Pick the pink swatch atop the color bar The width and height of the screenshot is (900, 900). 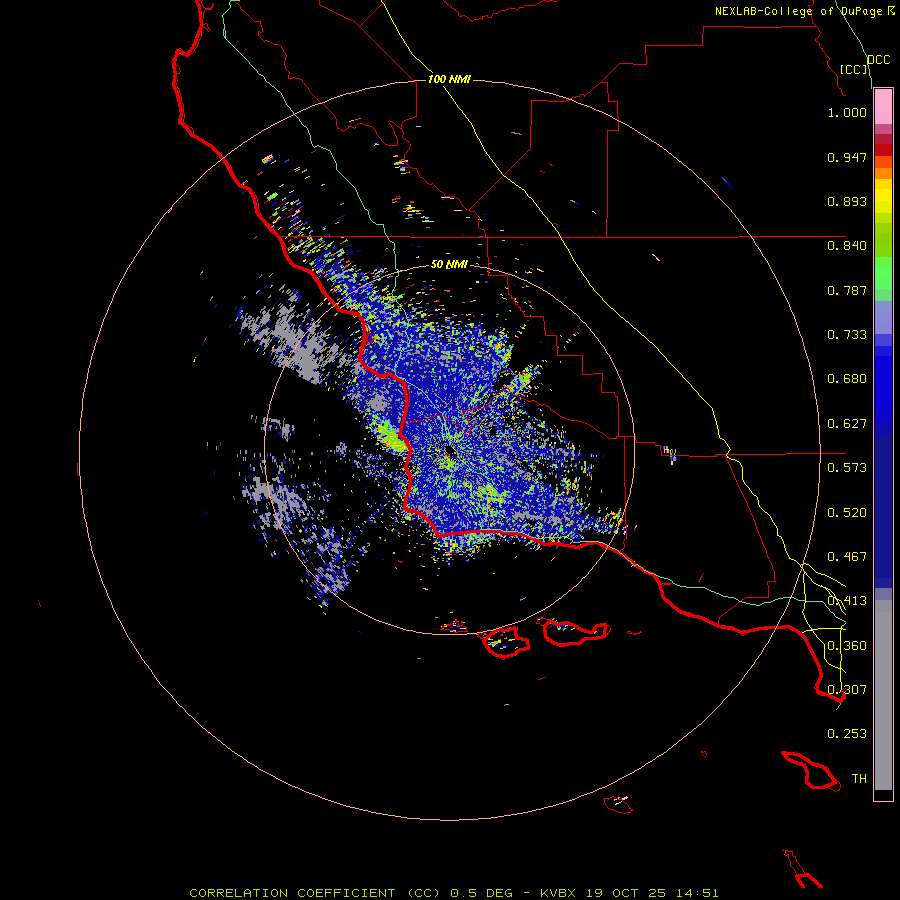pyautogui.click(x=883, y=107)
